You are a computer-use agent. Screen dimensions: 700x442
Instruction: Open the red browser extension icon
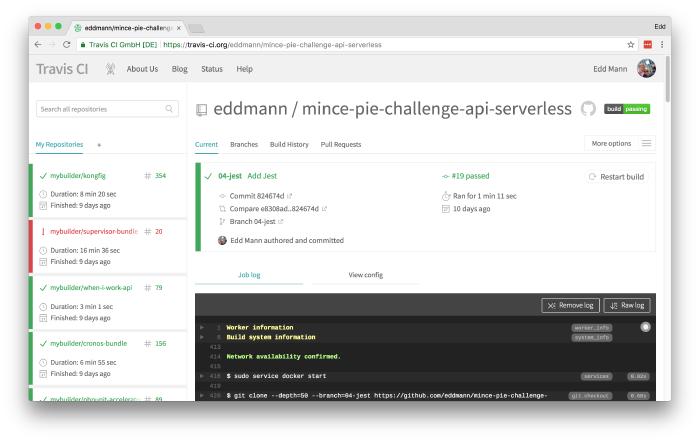(647, 45)
